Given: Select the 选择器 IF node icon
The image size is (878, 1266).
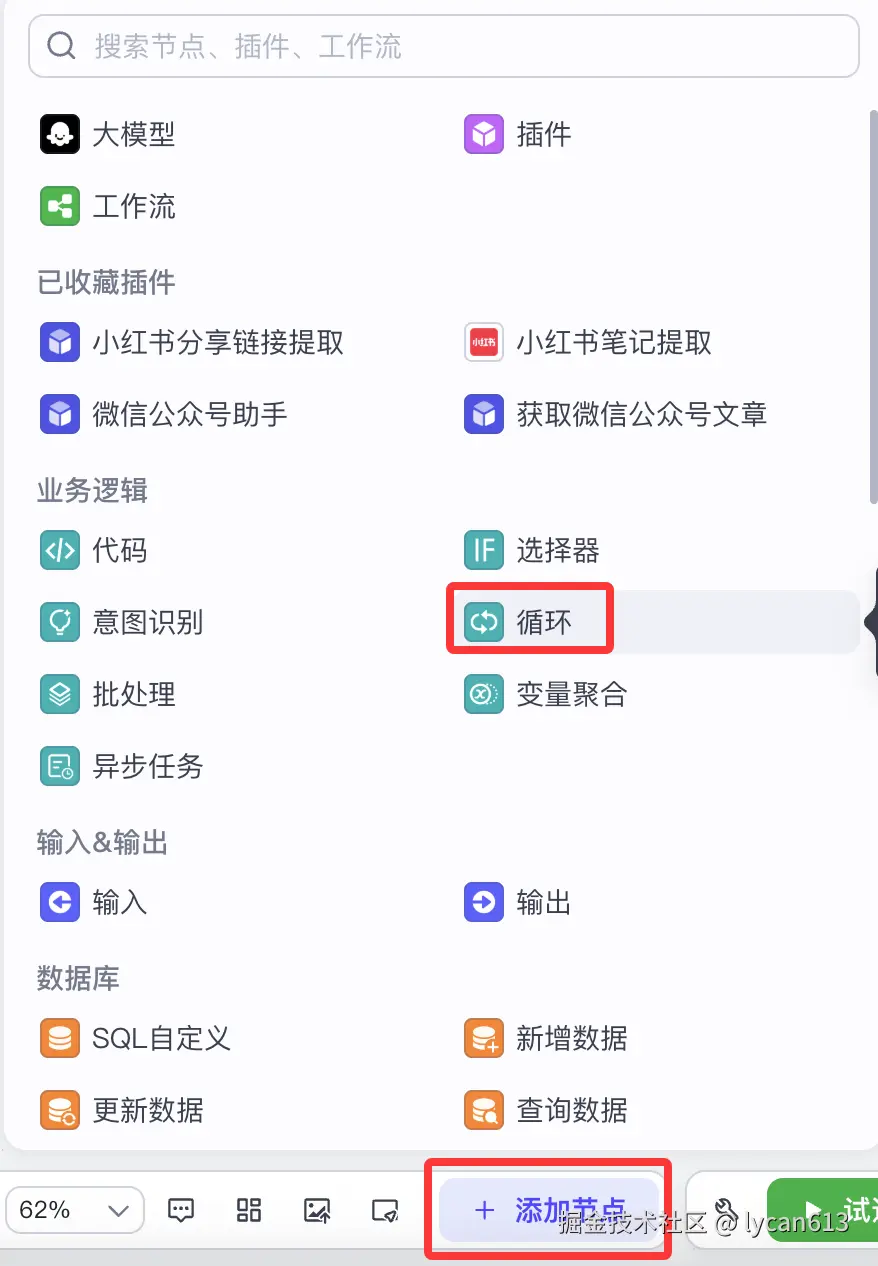Looking at the screenshot, I should 484,550.
